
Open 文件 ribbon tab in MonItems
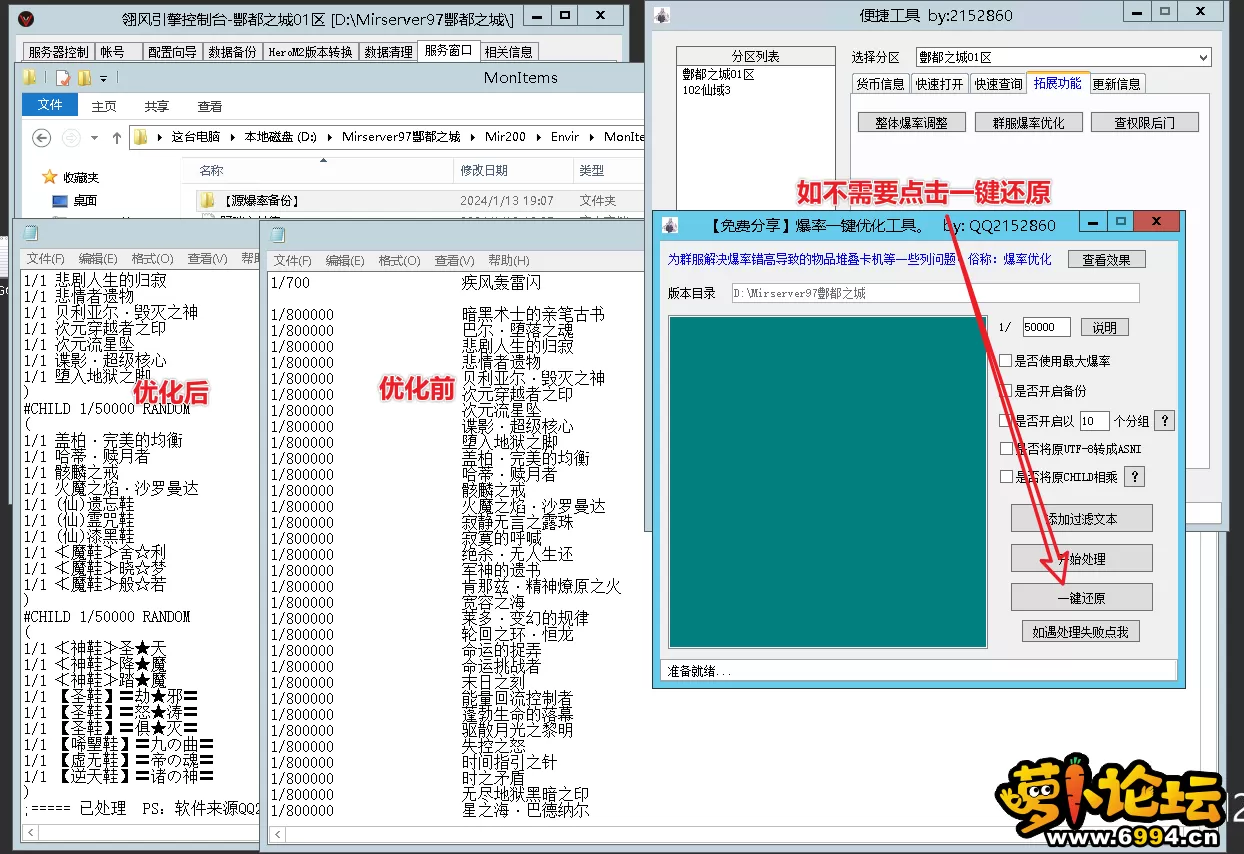[50, 105]
